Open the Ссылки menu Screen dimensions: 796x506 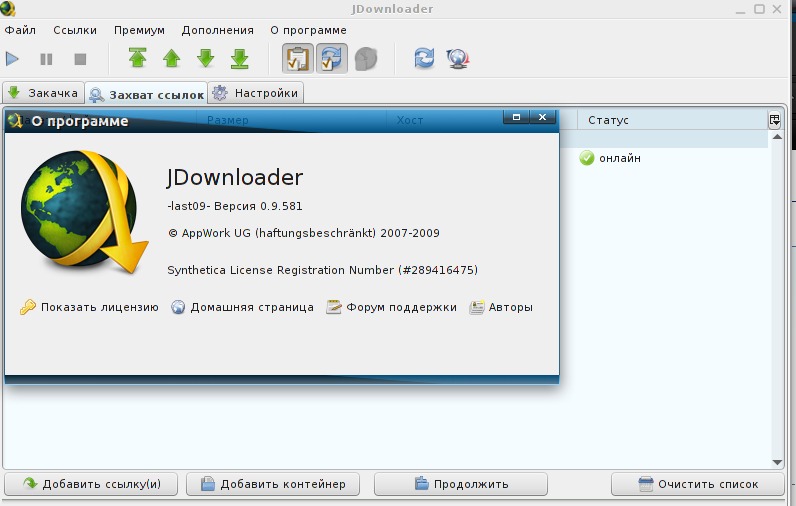pyautogui.click(x=75, y=30)
